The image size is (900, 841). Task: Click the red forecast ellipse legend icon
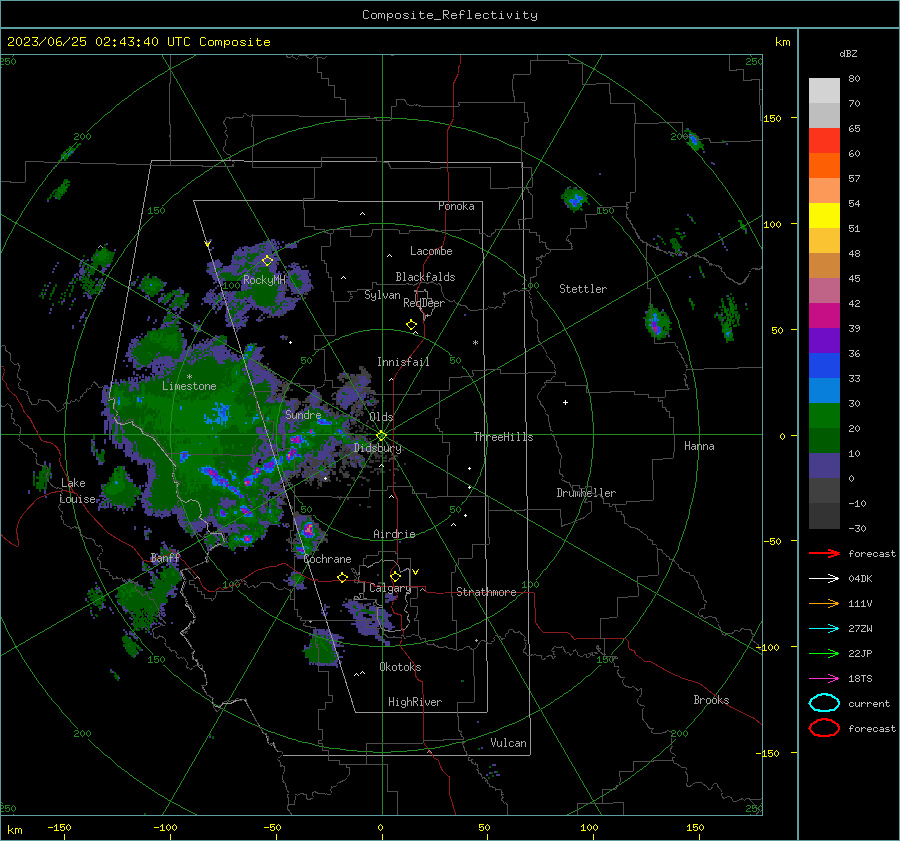pyautogui.click(x=824, y=728)
